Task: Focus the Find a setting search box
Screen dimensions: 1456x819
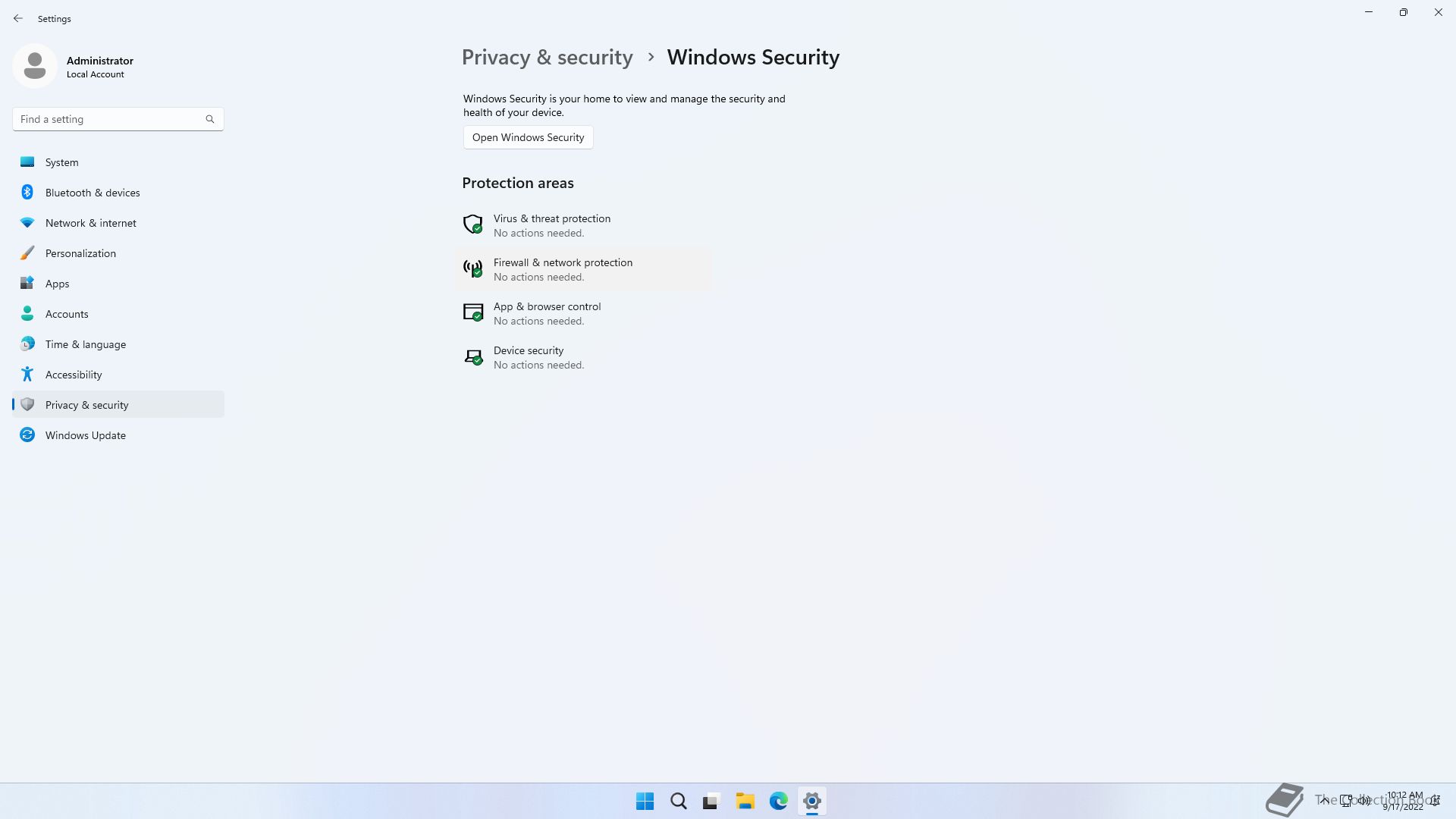Action: point(118,119)
